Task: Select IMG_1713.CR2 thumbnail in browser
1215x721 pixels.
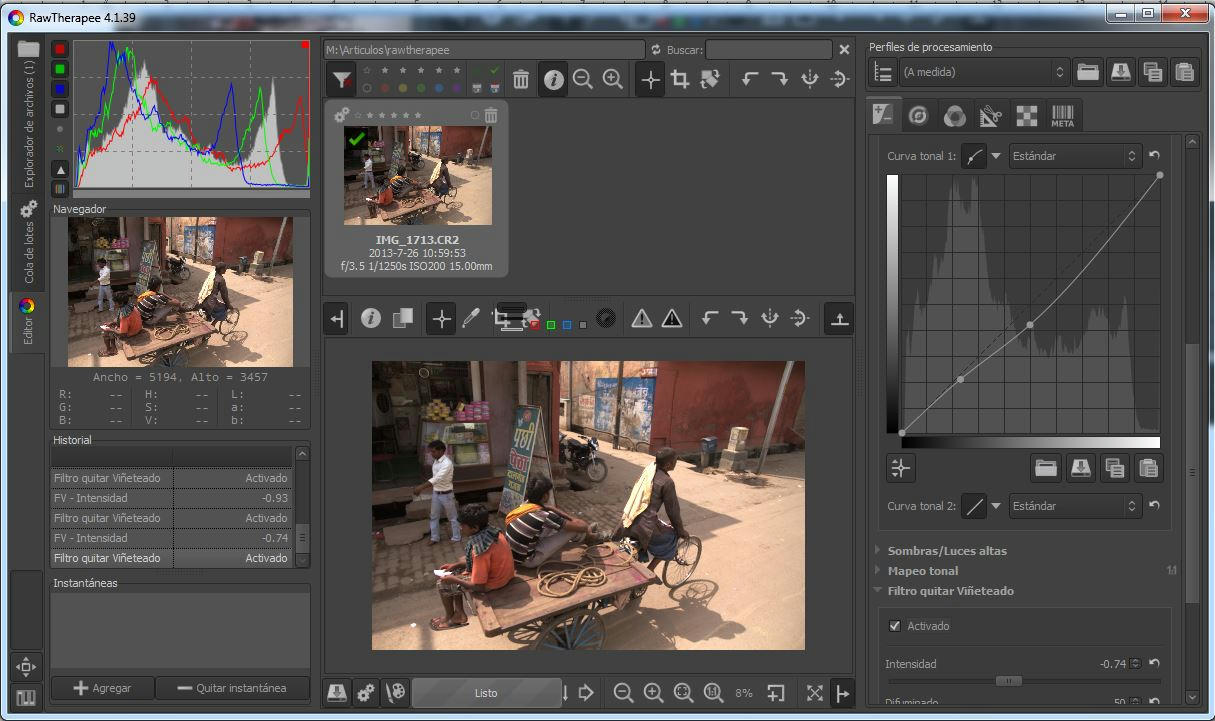Action: pyautogui.click(x=417, y=176)
